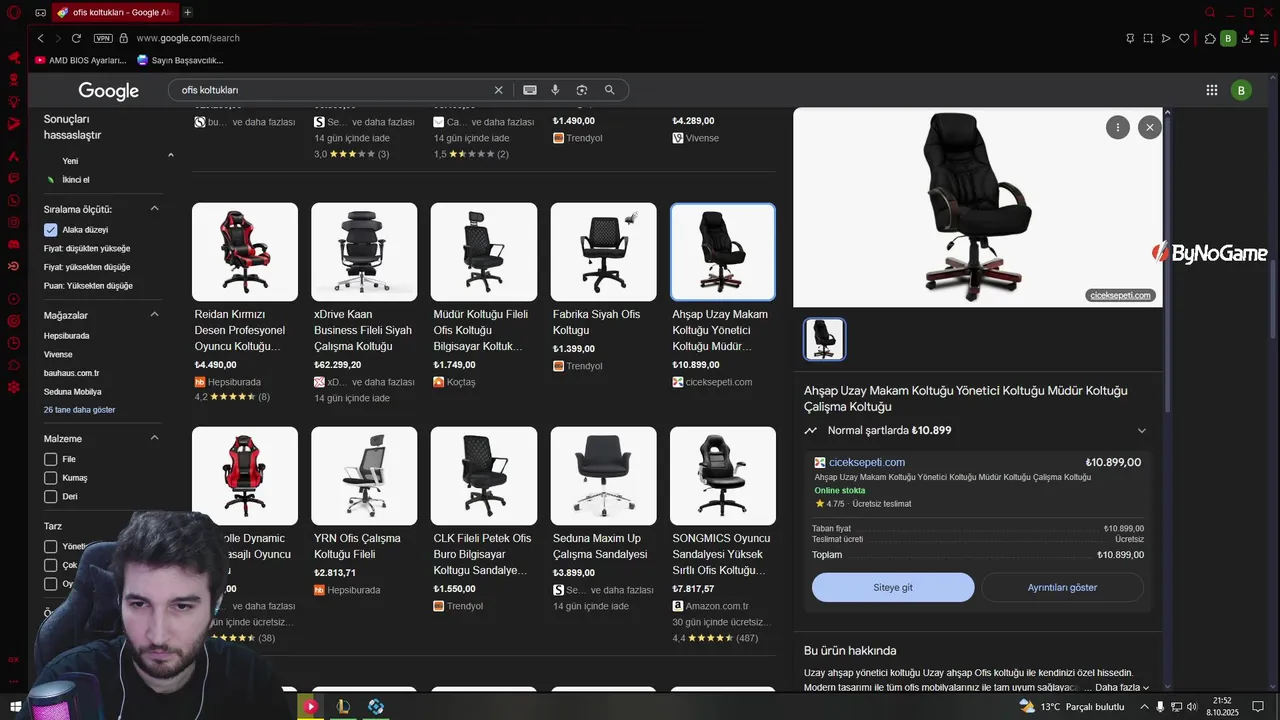Viewport: 1280px width, 720px height.
Task: Click the Ayrıntıları göster button
Action: click(x=1062, y=587)
